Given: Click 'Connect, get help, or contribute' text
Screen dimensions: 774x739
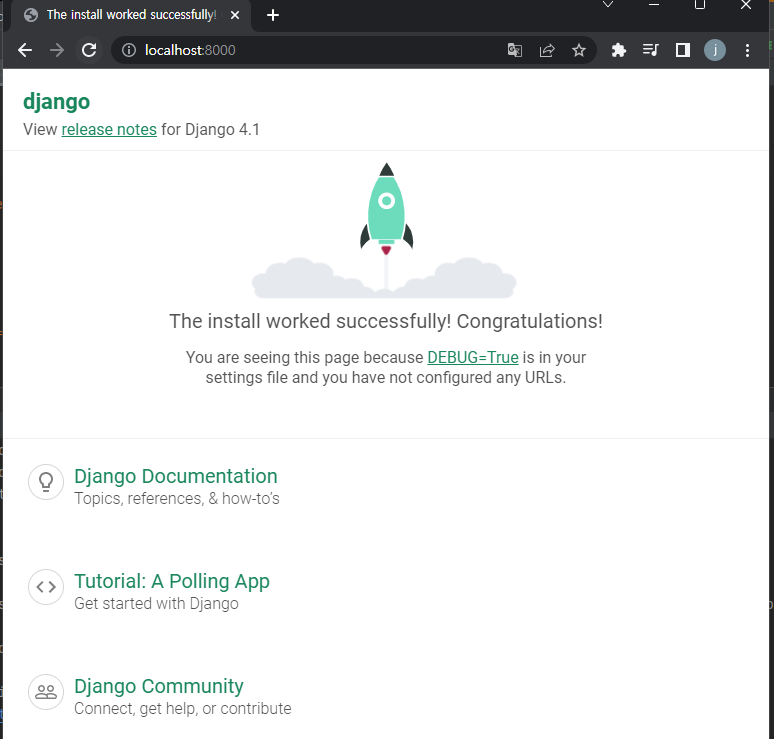Looking at the screenshot, I should point(183,708).
